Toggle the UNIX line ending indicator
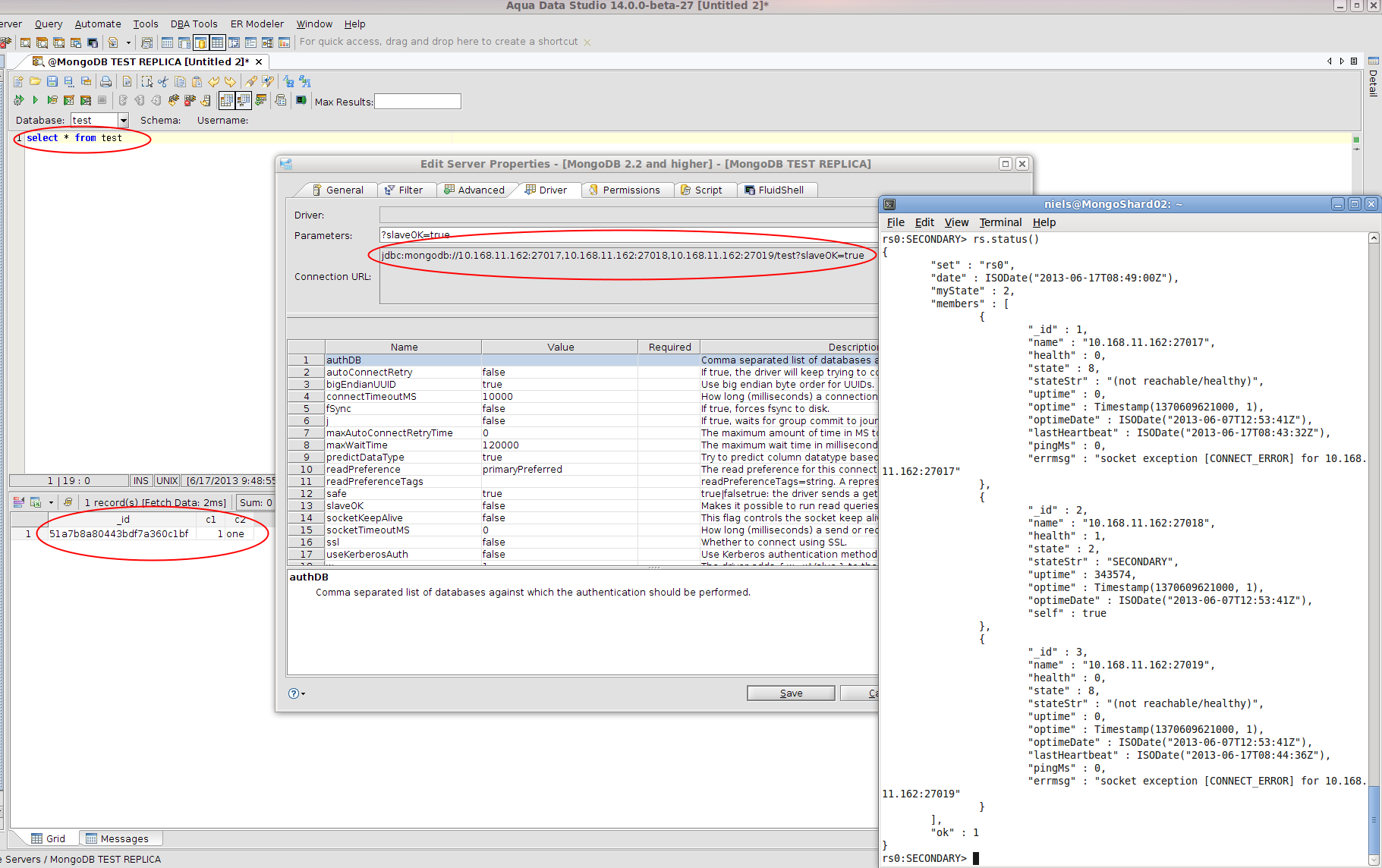This screenshot has width=1382, height=868. point(167,480)
